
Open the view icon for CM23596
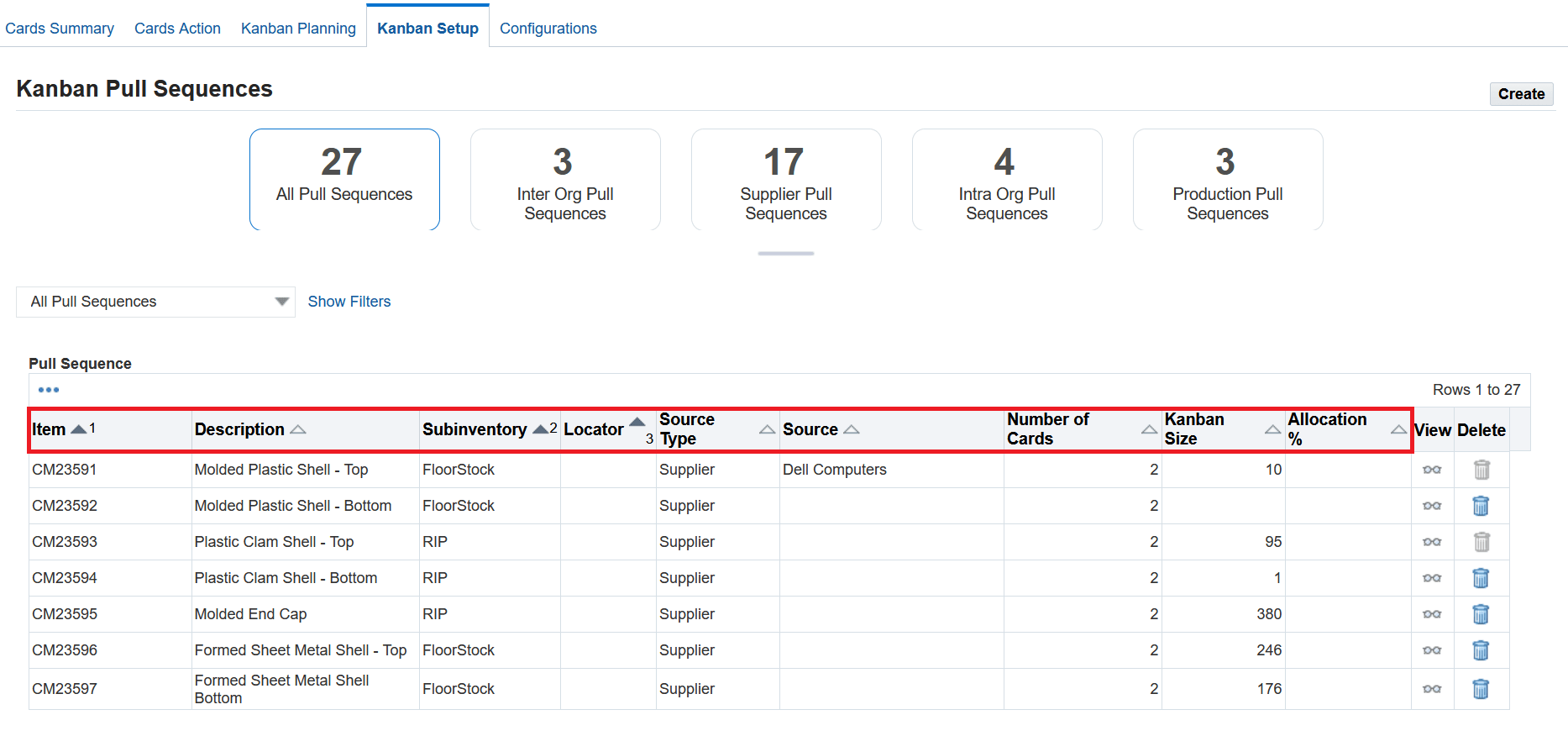pyautogui.click(x=1432, y=650)
